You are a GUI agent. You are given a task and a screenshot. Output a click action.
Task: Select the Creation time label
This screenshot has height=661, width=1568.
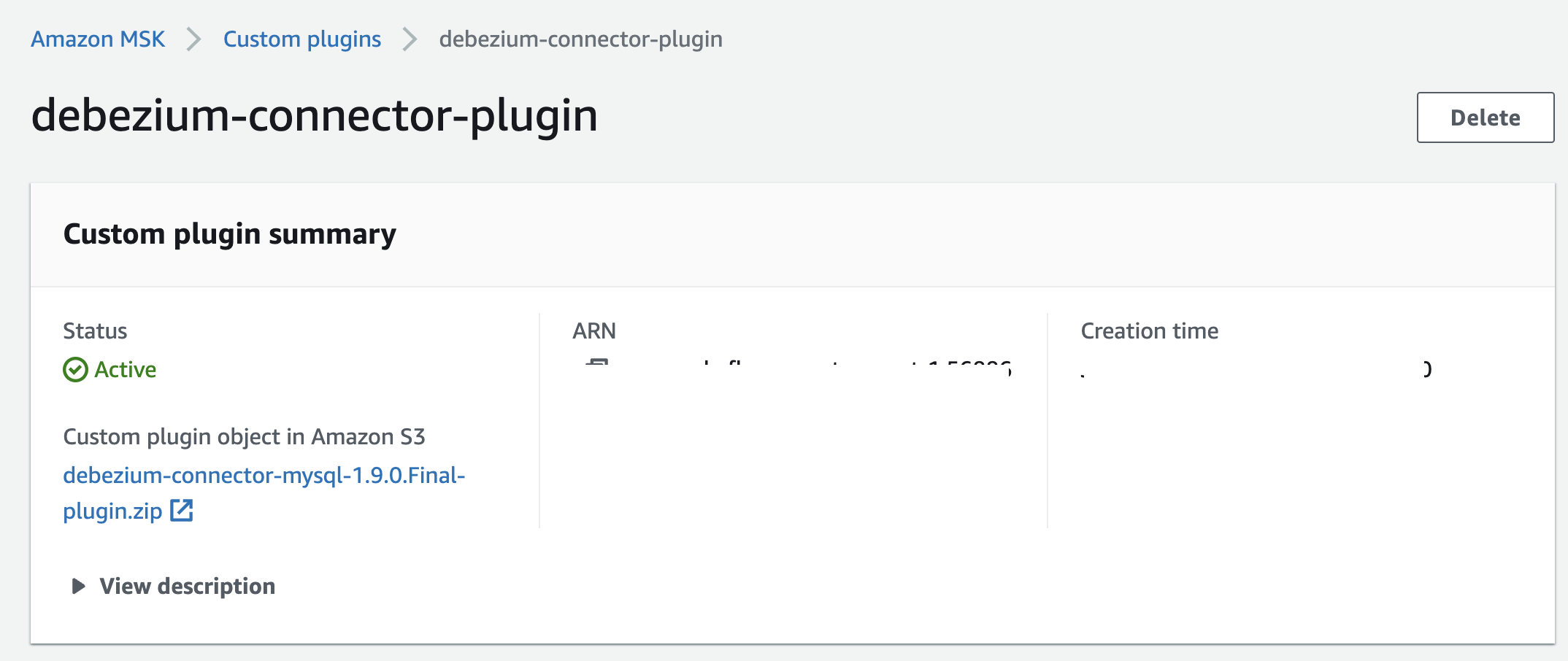point(1150,330)
